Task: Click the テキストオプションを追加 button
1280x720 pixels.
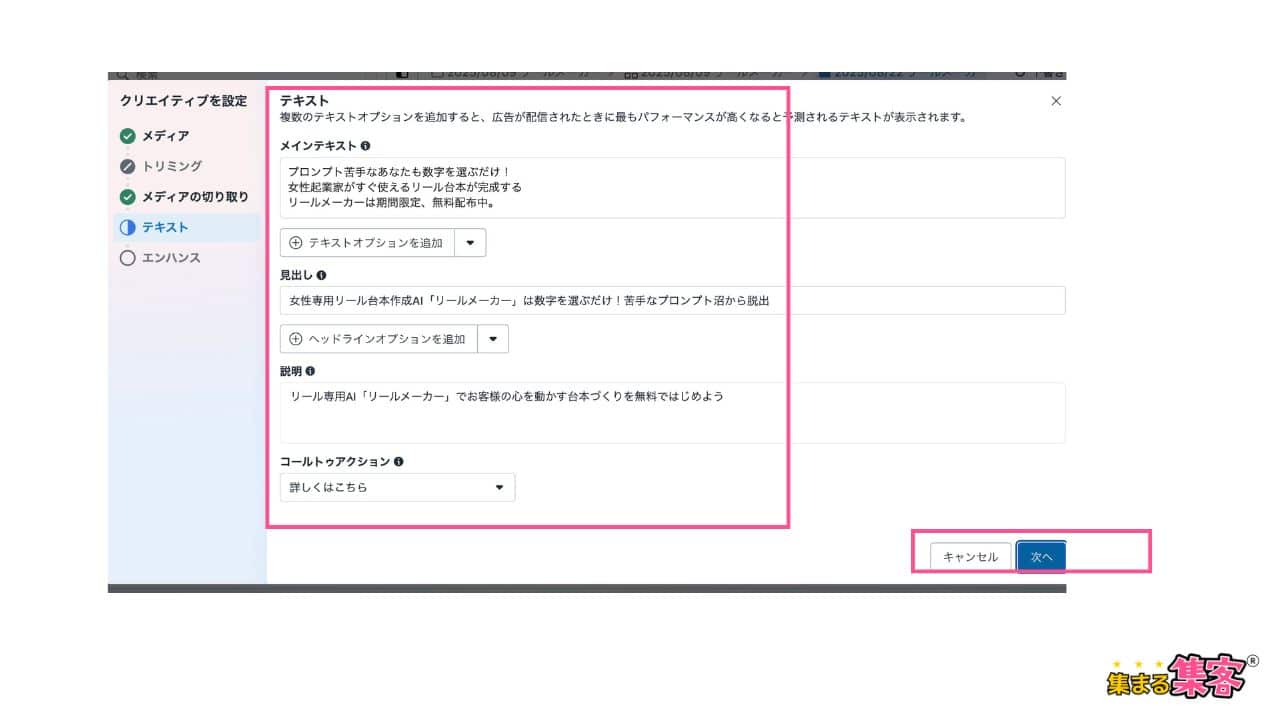Action: 368,243
